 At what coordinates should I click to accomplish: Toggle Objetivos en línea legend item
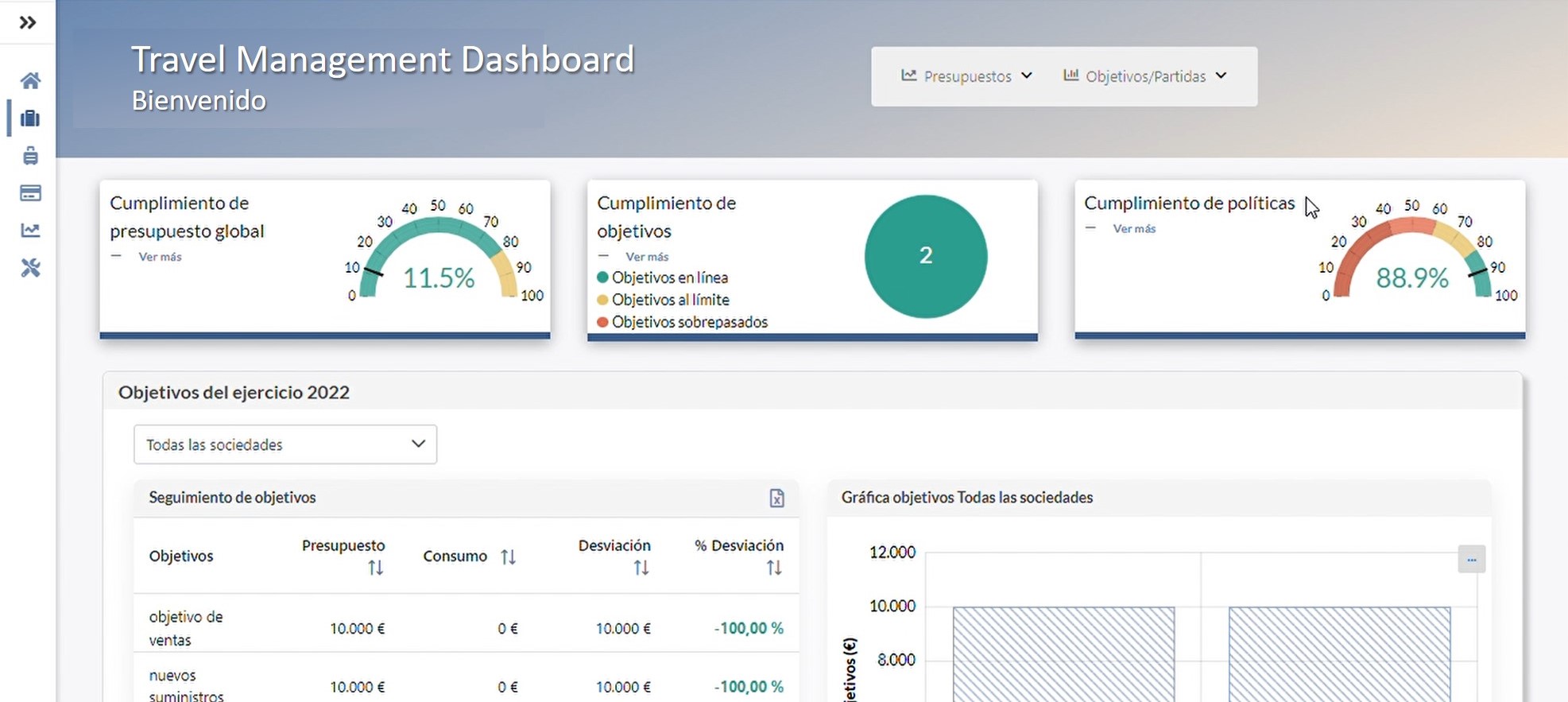tap(669, 277)
